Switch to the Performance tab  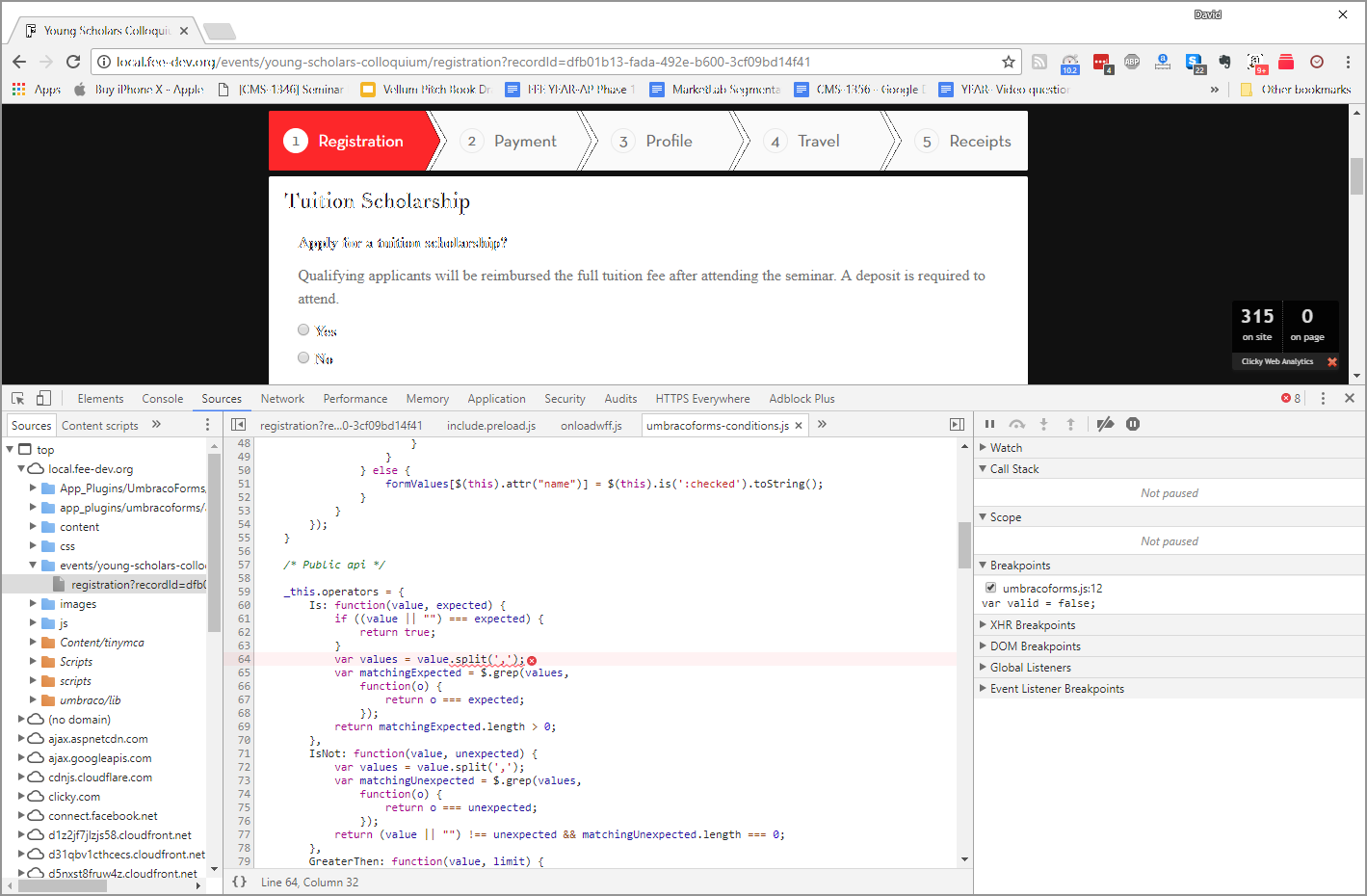355,398
